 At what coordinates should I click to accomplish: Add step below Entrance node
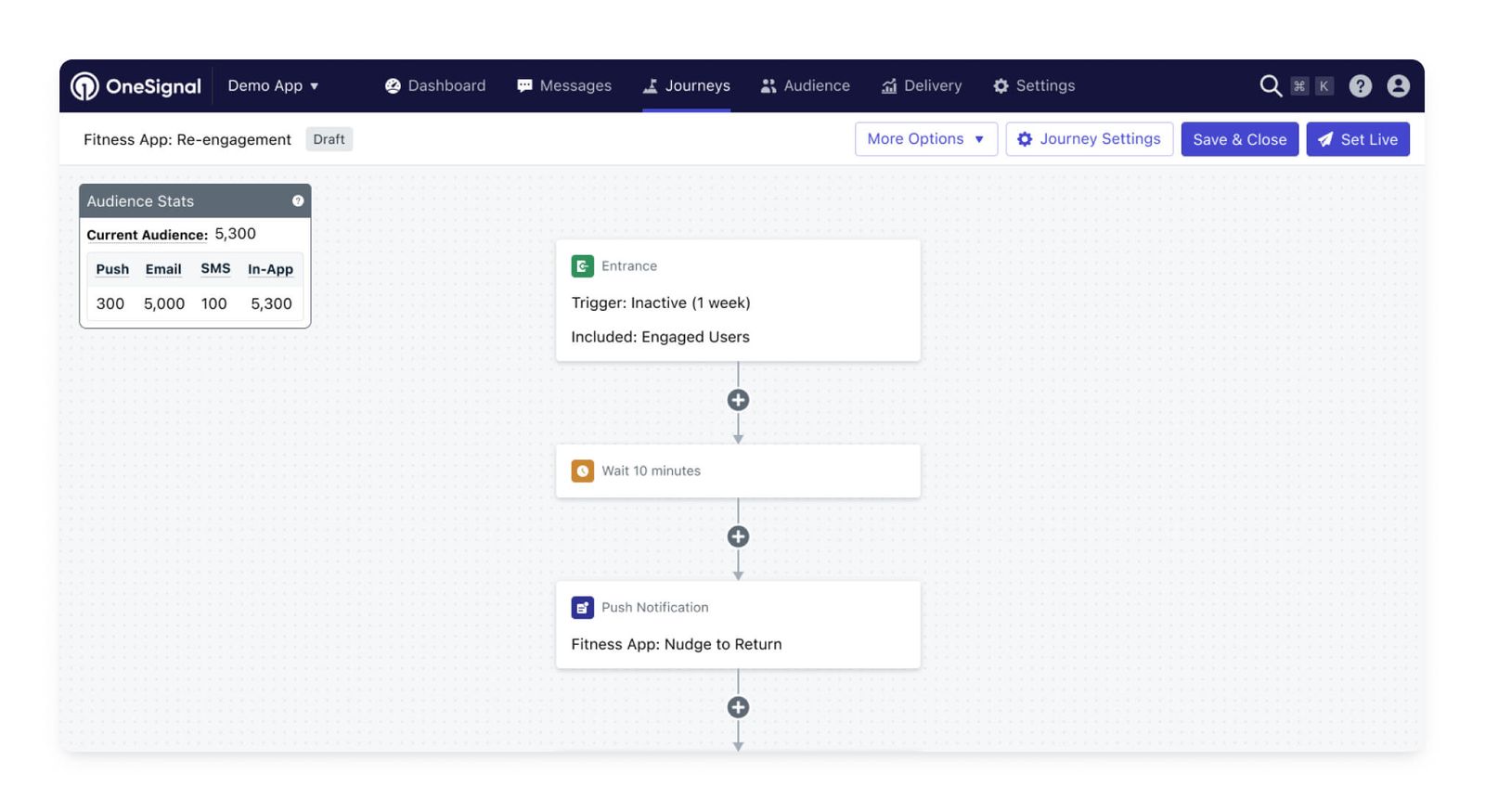(x=738, y=400)
